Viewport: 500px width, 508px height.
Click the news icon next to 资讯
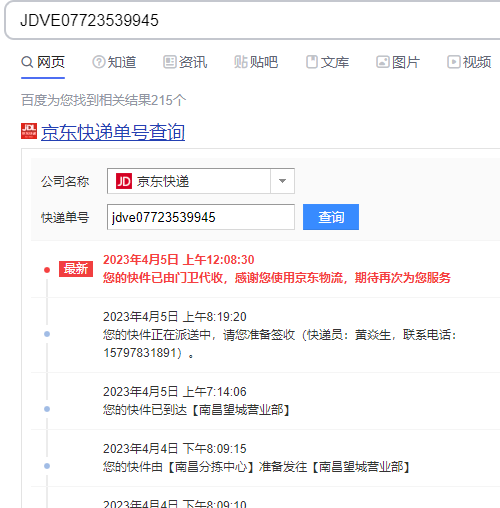point(170,62)
